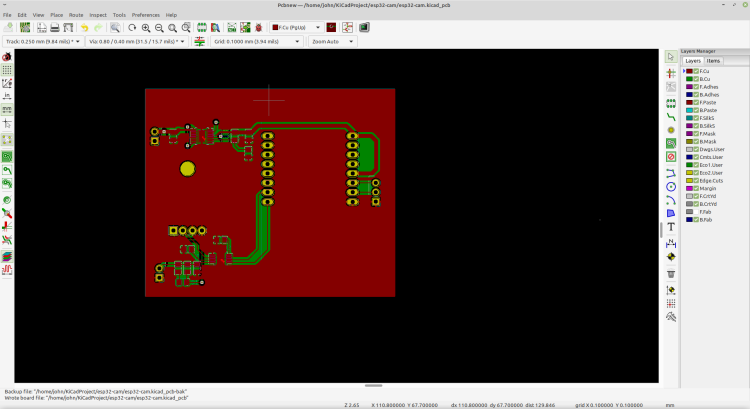Open the Preferences menu
Image resolution: width=750 pixels, height=409 pixels.
click(145, 15)
